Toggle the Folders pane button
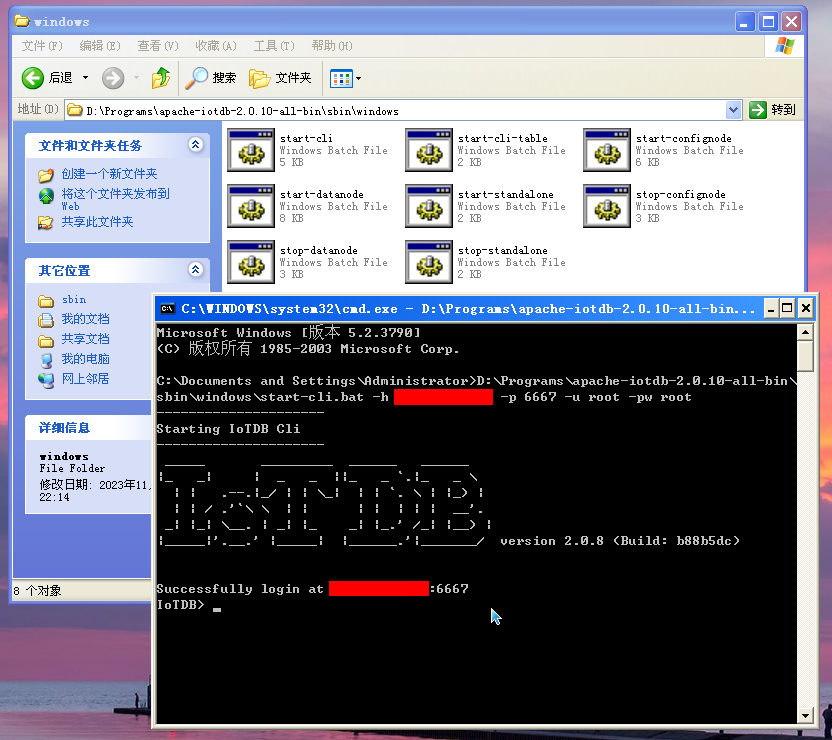Screen dimensions: 832x740 point(280,78)
